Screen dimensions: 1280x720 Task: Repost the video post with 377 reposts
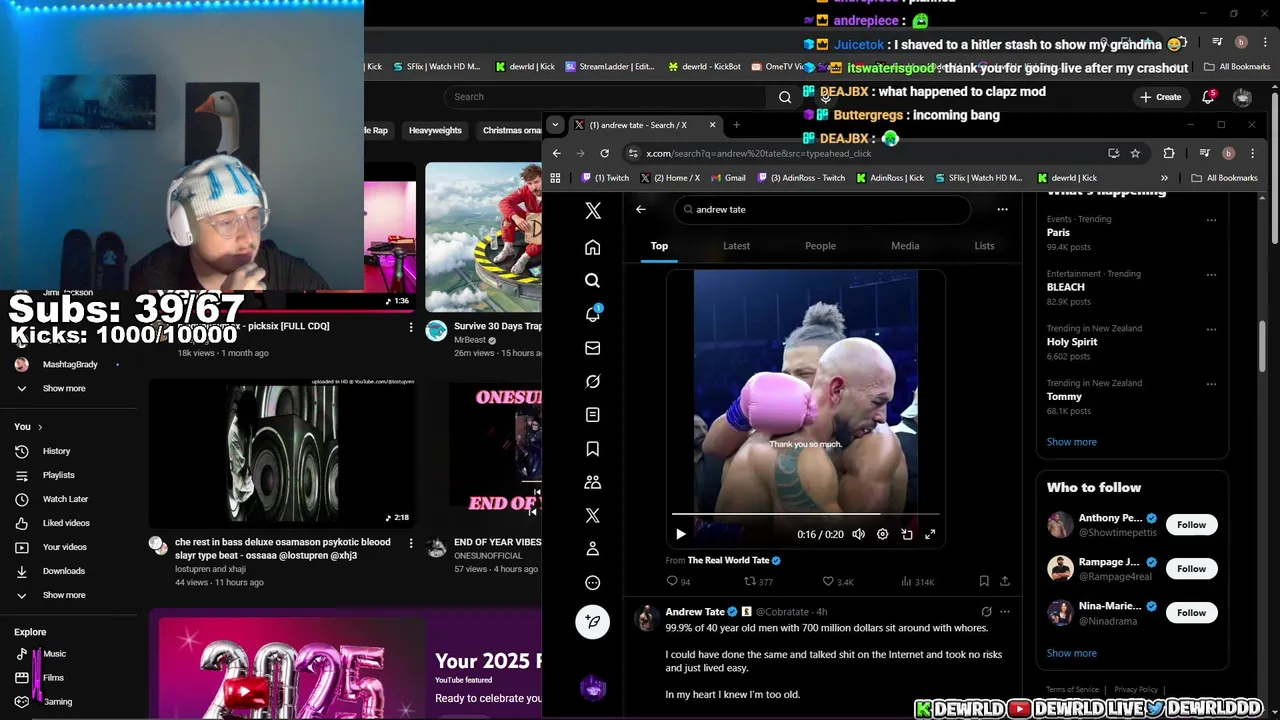[x=758, y=581]
